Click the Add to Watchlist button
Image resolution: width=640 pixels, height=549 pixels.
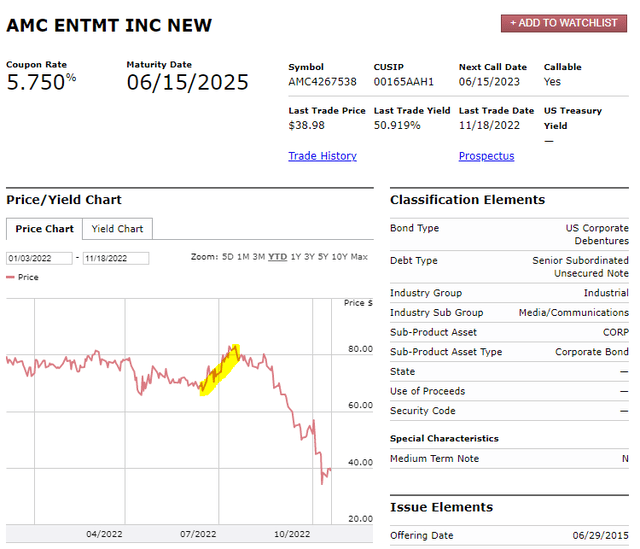564,23
